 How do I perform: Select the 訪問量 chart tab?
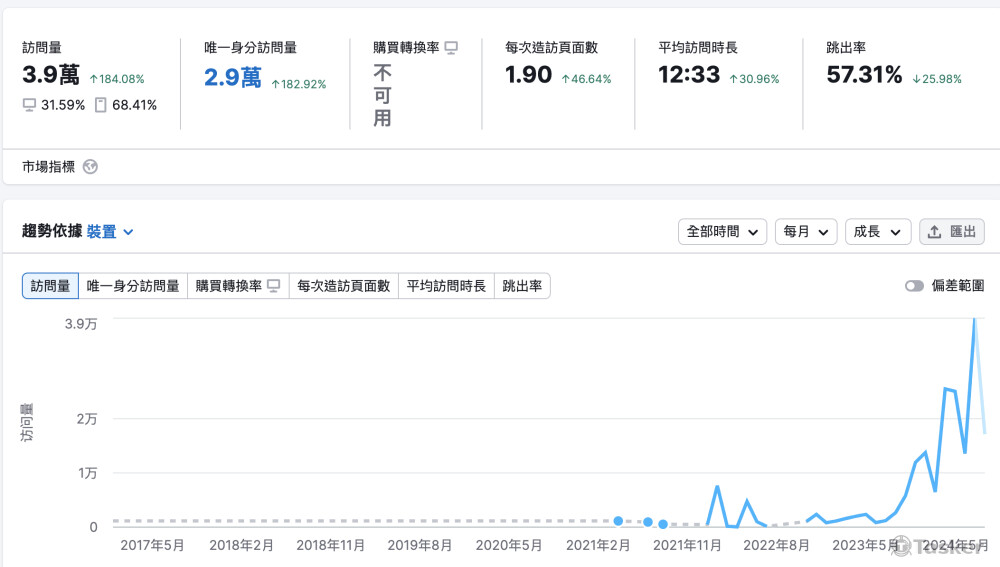[x=50, y=286]
